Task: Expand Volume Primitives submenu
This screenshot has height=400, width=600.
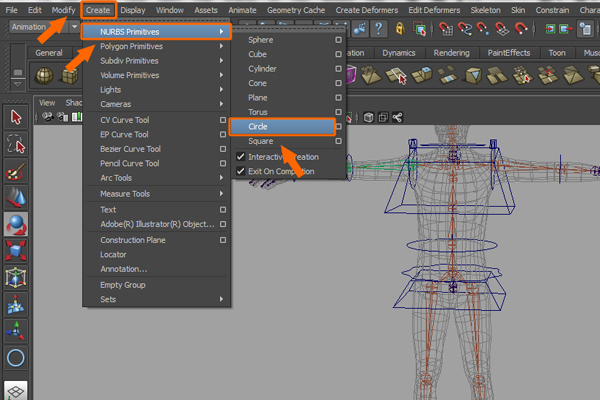Action: click(156, 75)
